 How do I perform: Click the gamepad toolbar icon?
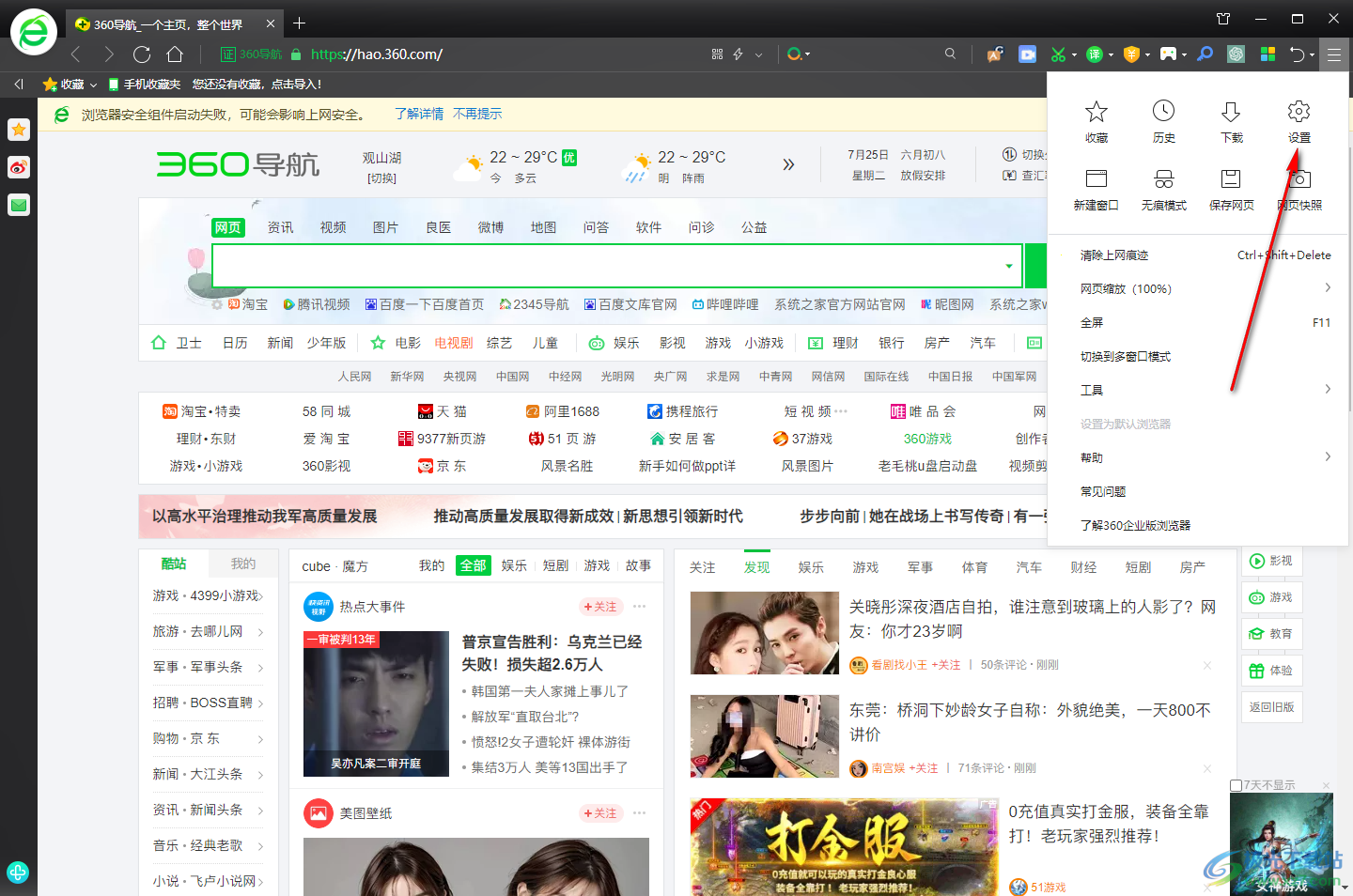tap(1168, 54)
